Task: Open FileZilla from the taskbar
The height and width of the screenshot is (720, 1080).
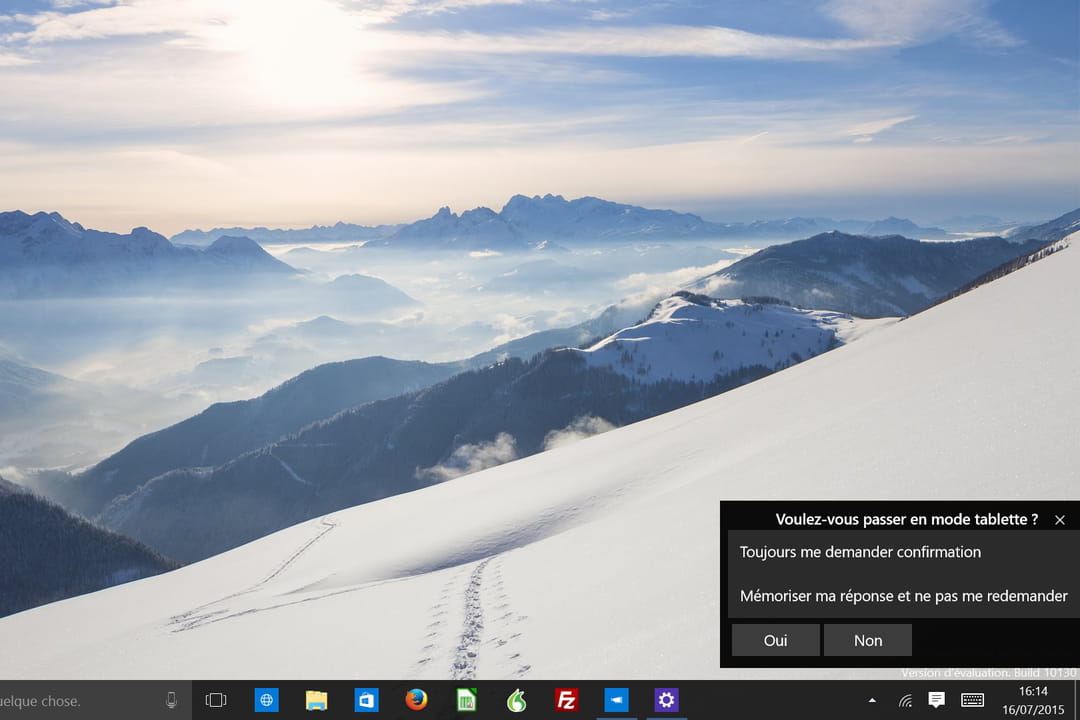Action: [567, 700]
